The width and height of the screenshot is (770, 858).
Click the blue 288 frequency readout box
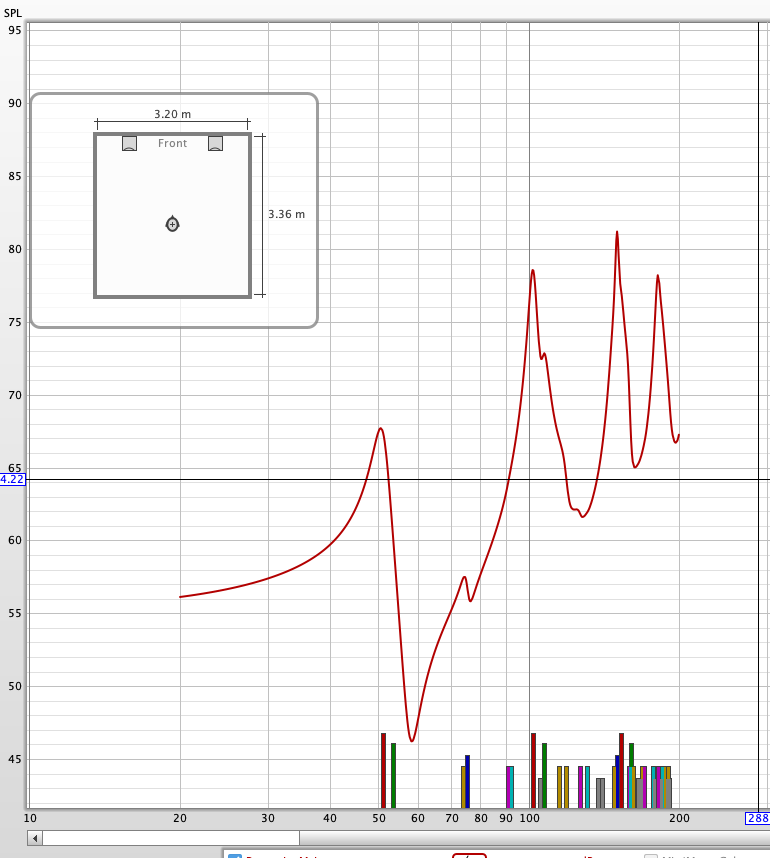757,818
